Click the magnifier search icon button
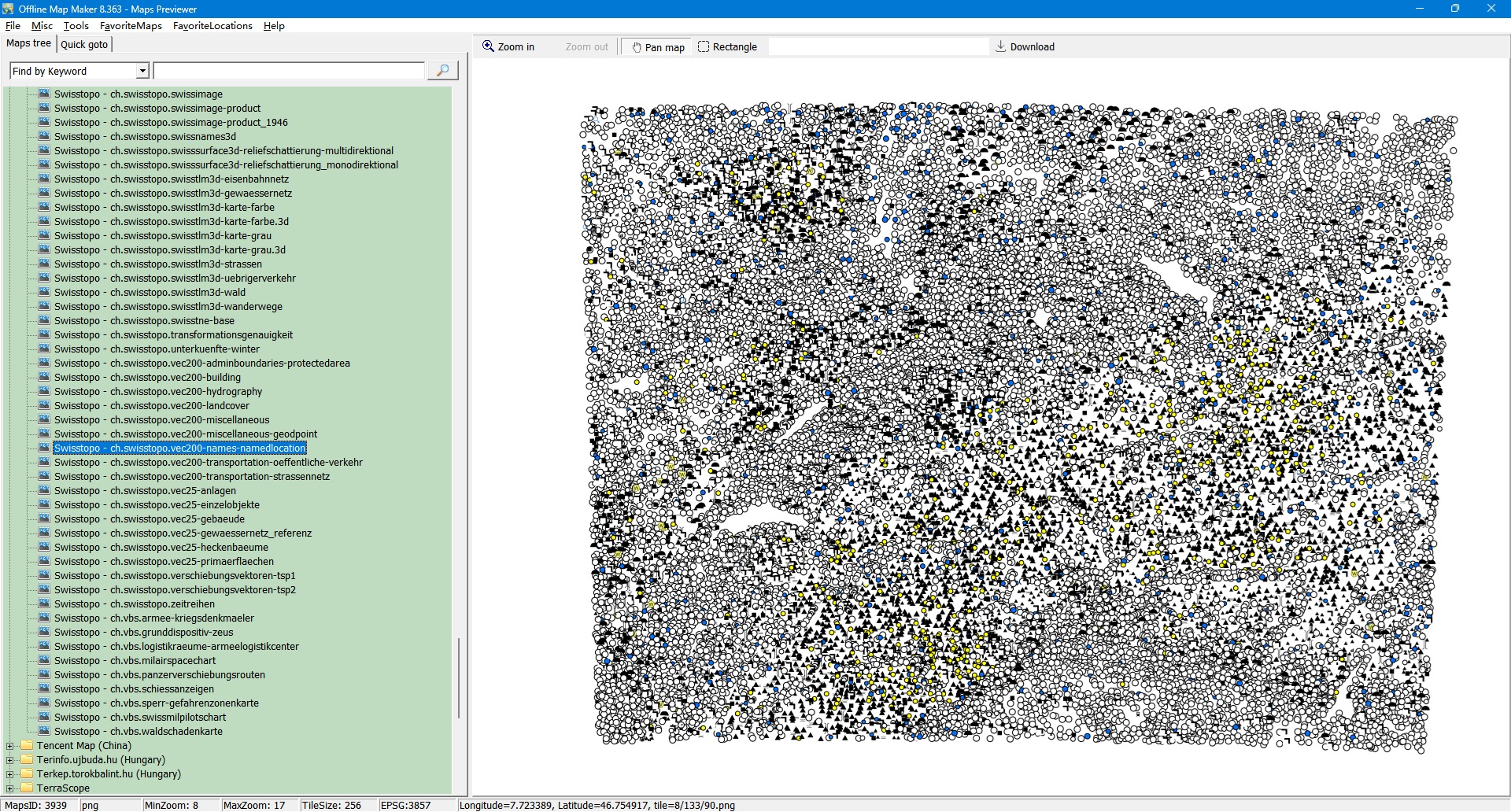1511x812 pixels. 442,71
